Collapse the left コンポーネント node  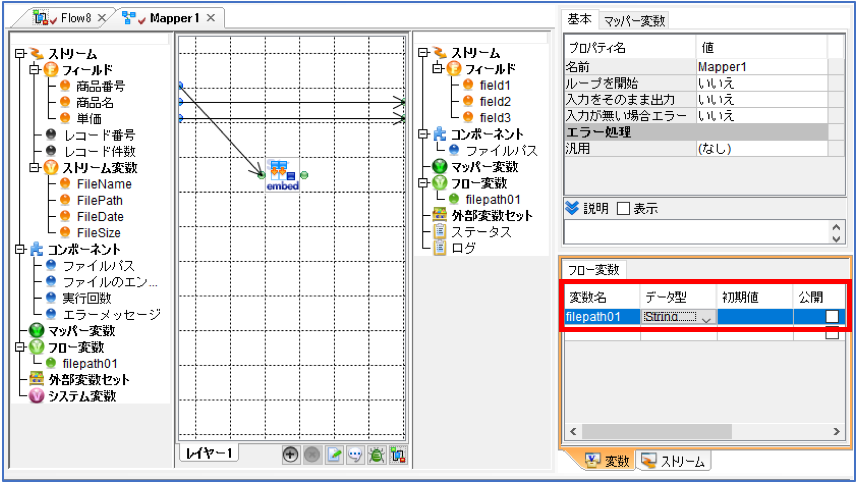20,250
